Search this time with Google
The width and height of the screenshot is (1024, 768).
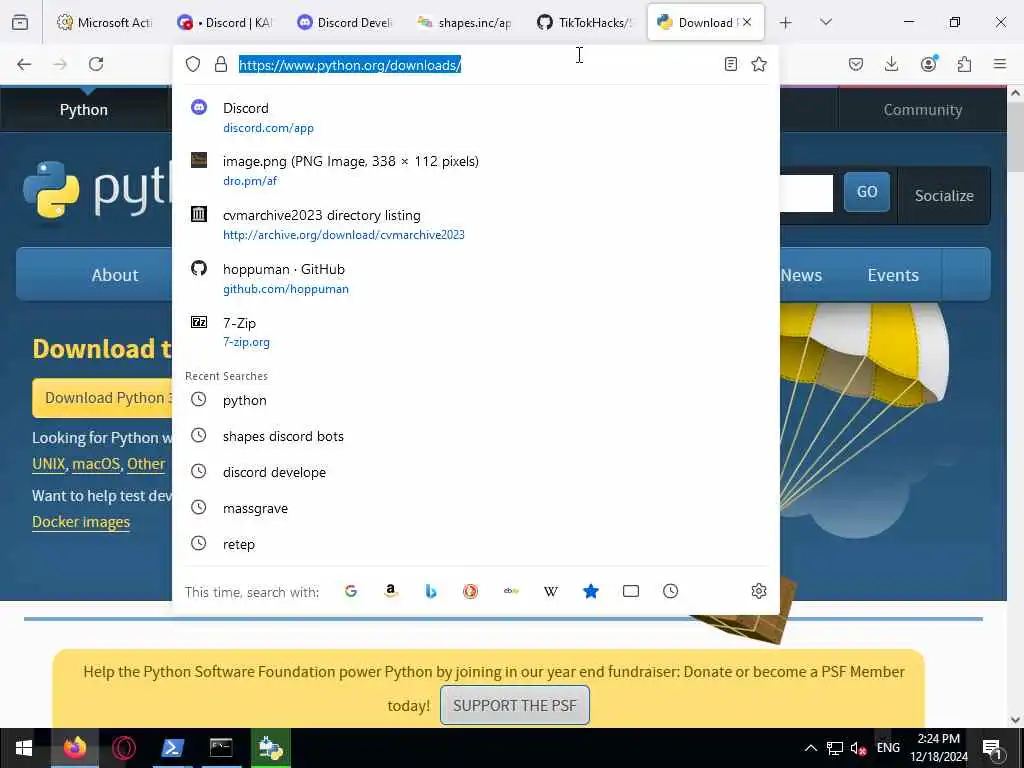point(351,591)
